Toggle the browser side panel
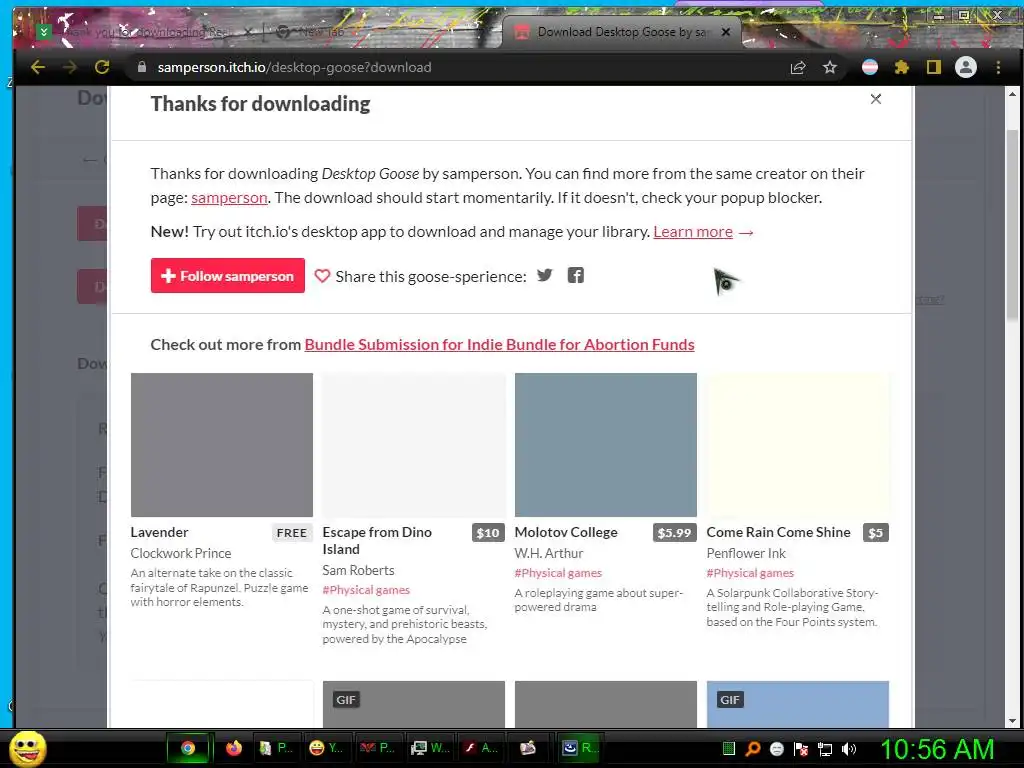 934,67
